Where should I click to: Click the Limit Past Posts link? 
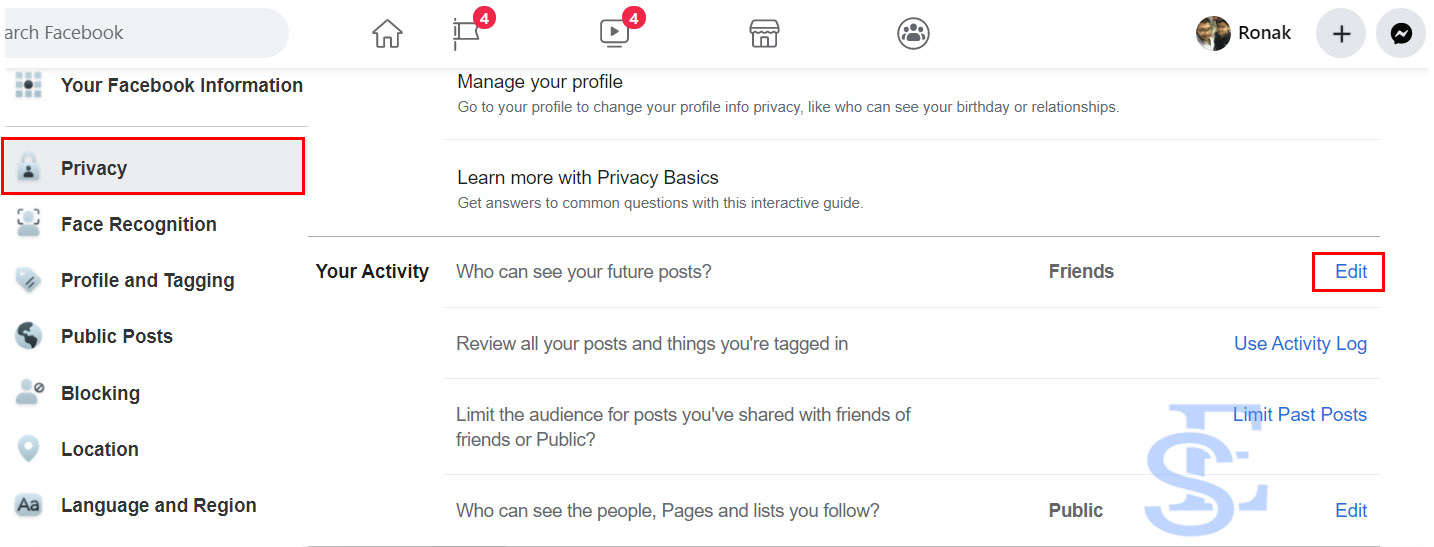pos(1299,414)
